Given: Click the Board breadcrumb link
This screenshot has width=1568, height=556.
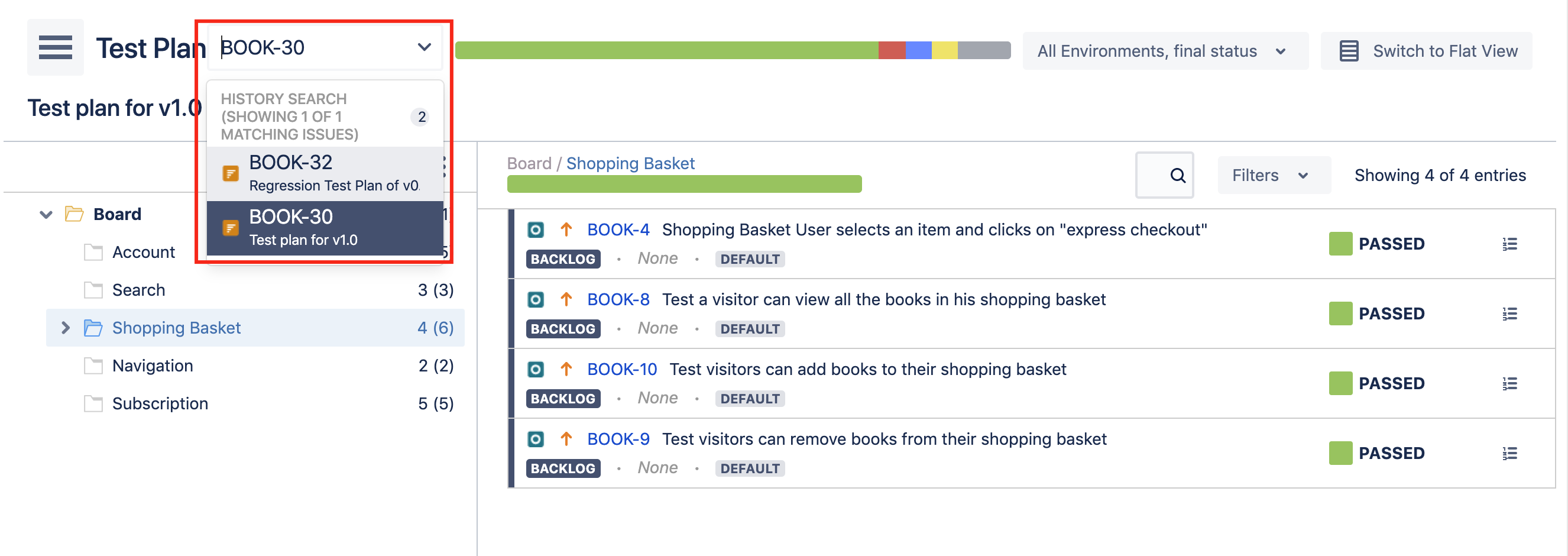Looking at the screenshot, I should (x=529, y=163).
